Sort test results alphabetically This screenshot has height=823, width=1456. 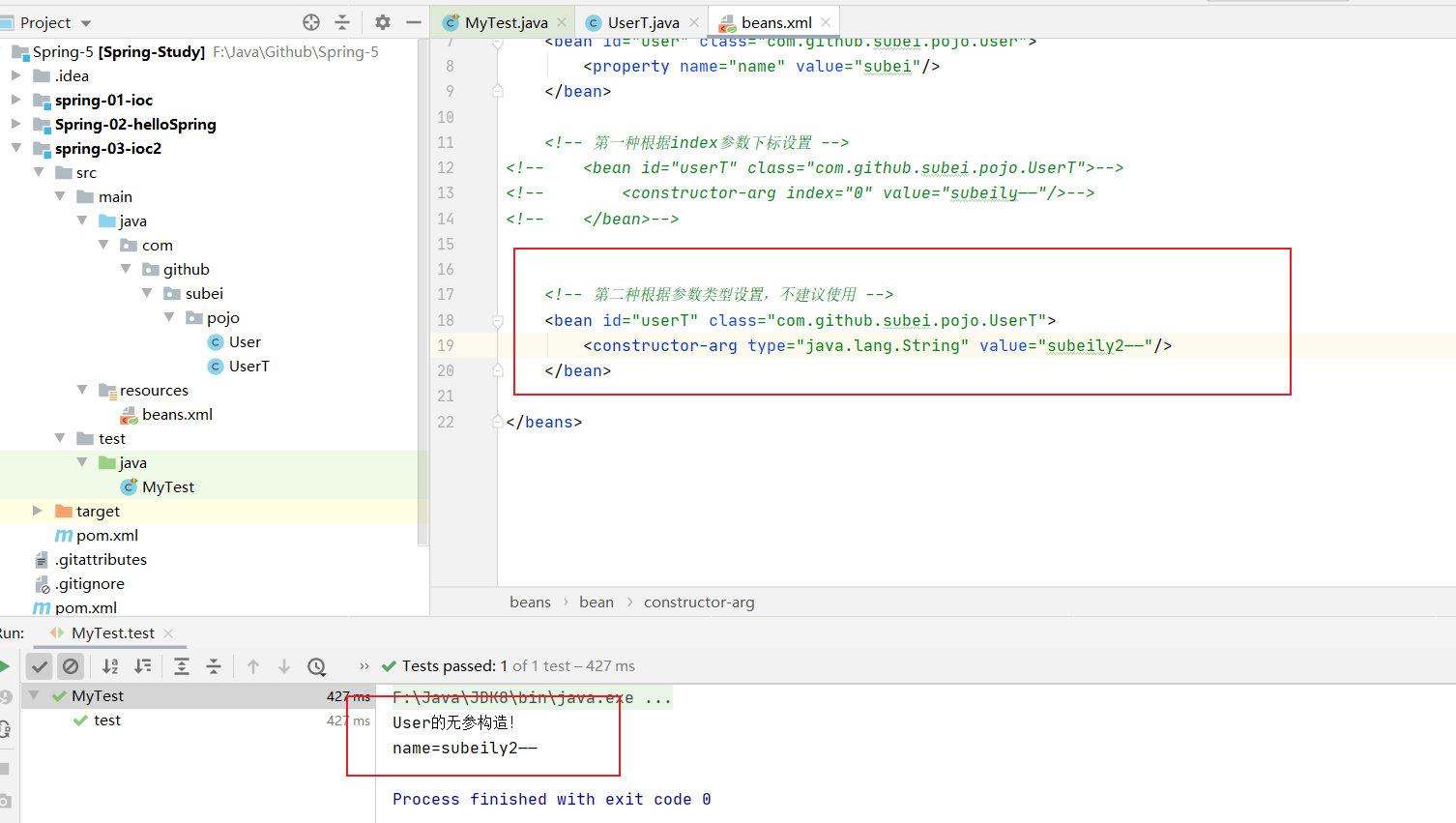coord(110,666)
